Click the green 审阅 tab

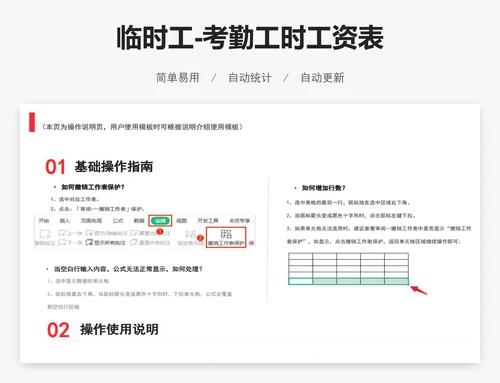tap(160, 221)
